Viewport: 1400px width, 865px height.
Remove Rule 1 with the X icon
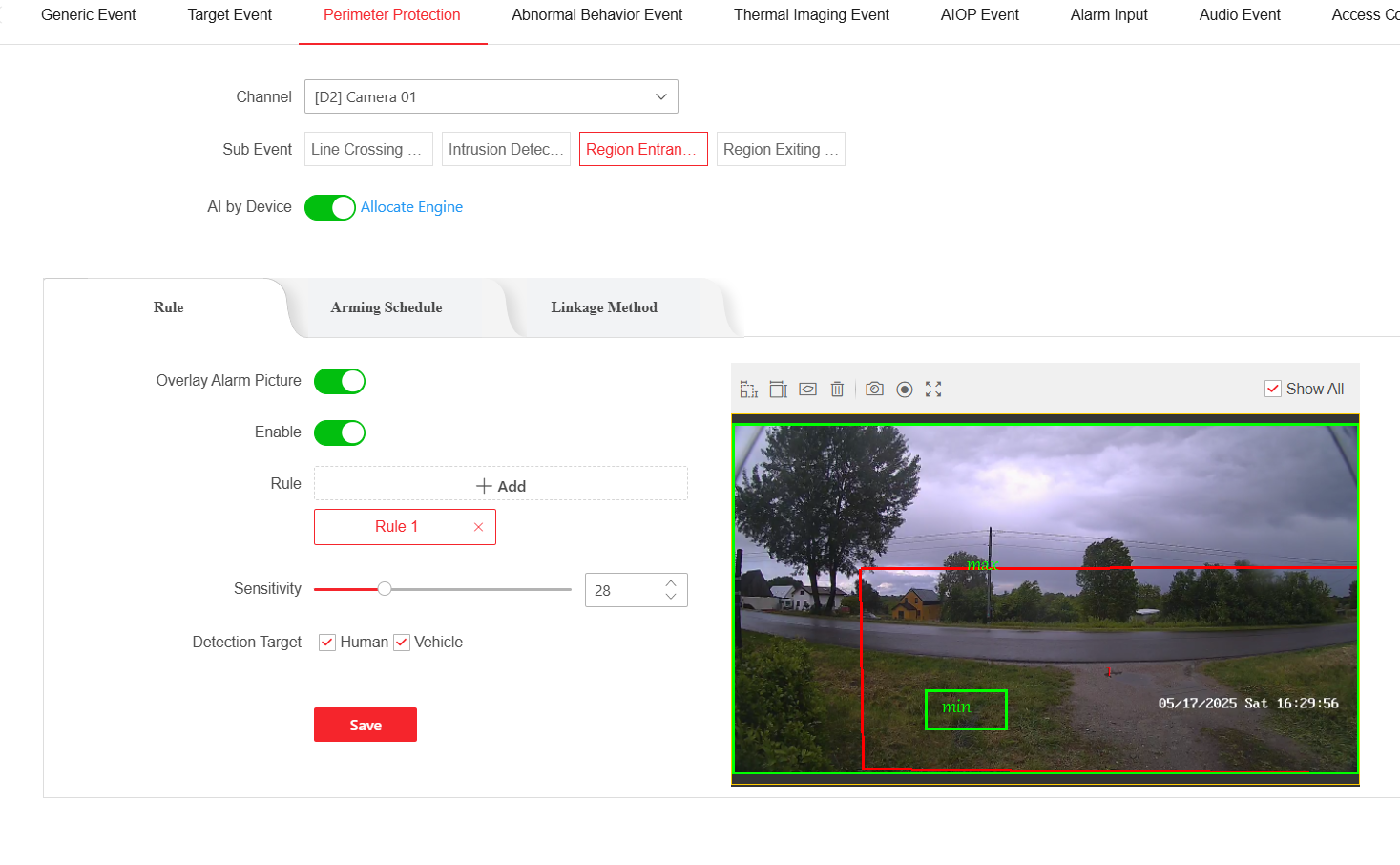click(x=478, y=527)
